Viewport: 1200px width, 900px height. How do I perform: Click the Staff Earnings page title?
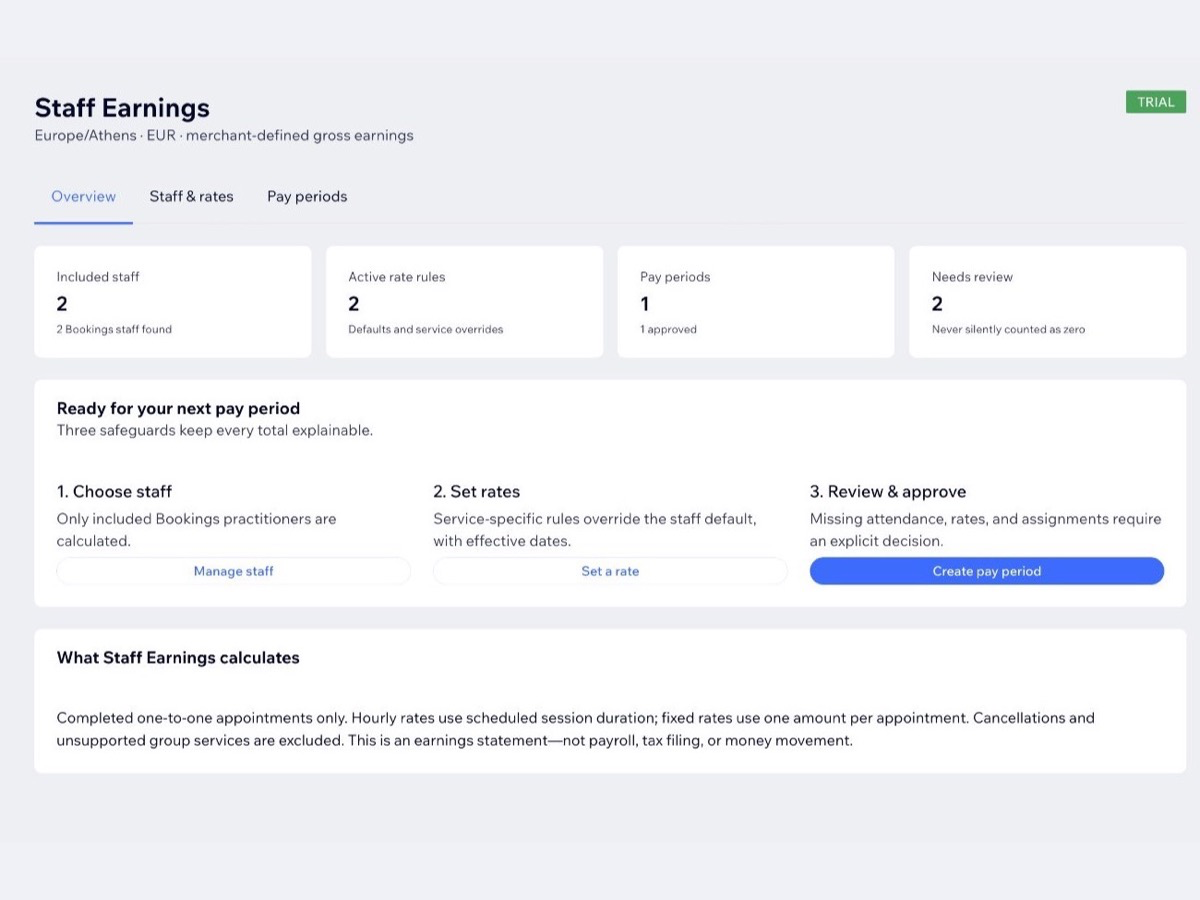coord(122,108)
